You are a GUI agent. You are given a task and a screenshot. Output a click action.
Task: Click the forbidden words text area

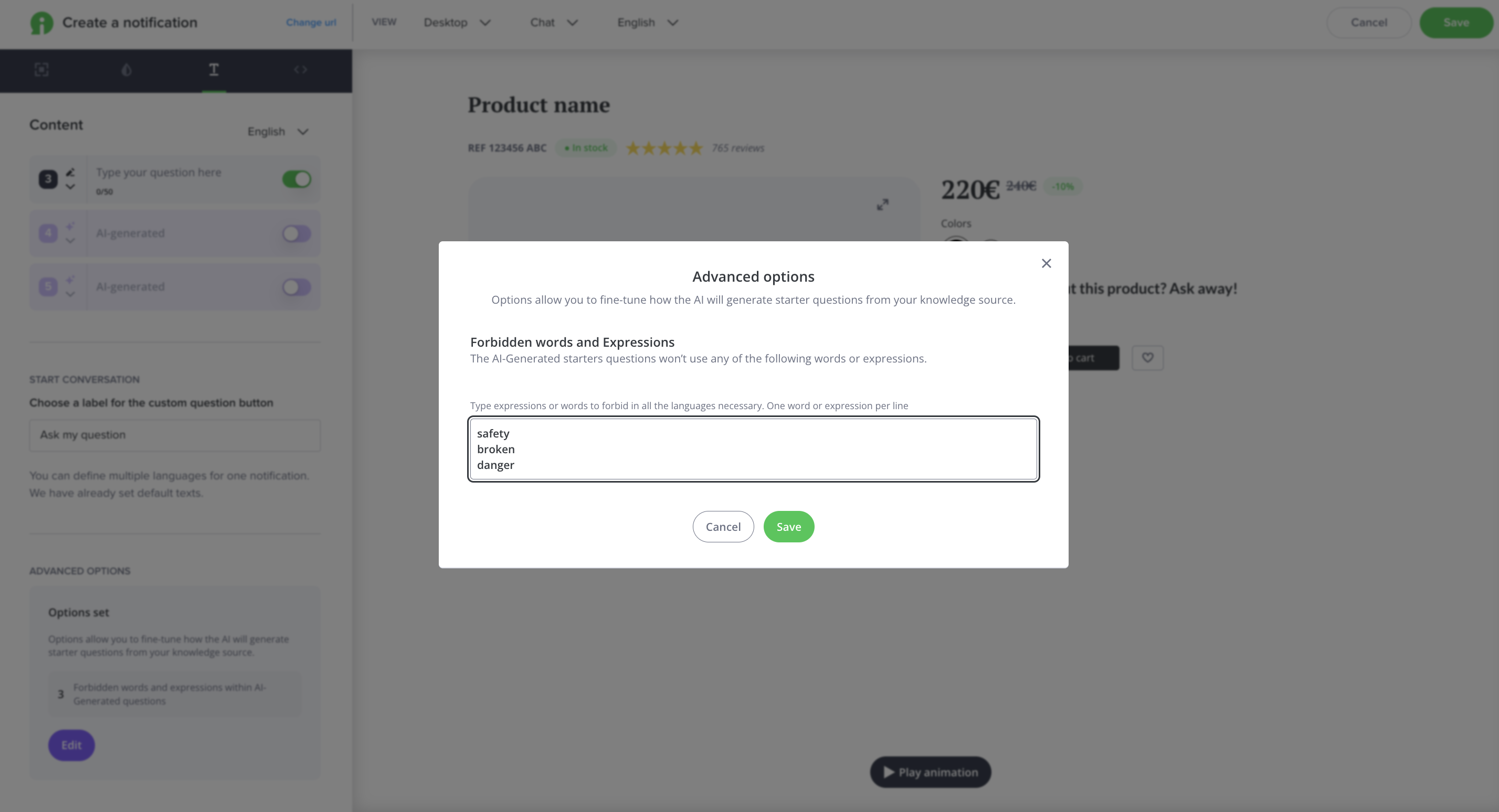[753, 449]
